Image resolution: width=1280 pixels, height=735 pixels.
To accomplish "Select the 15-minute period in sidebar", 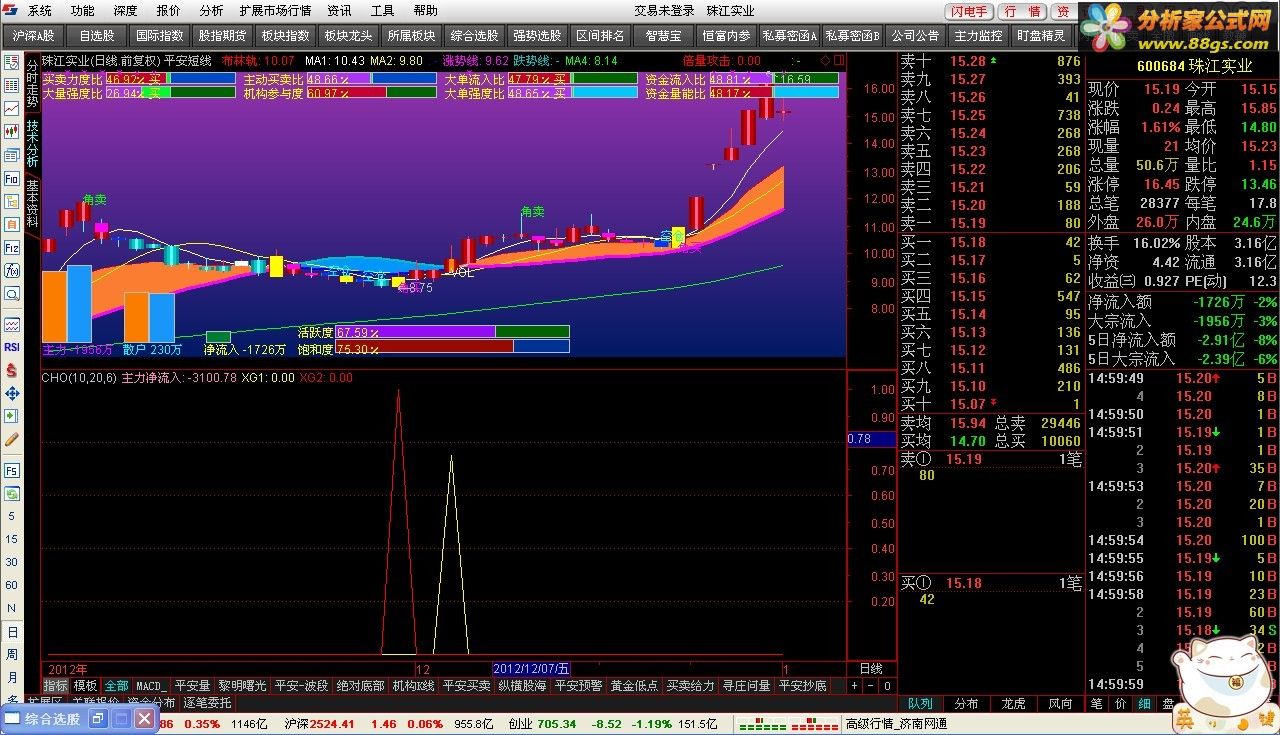I will click(12, 539).
